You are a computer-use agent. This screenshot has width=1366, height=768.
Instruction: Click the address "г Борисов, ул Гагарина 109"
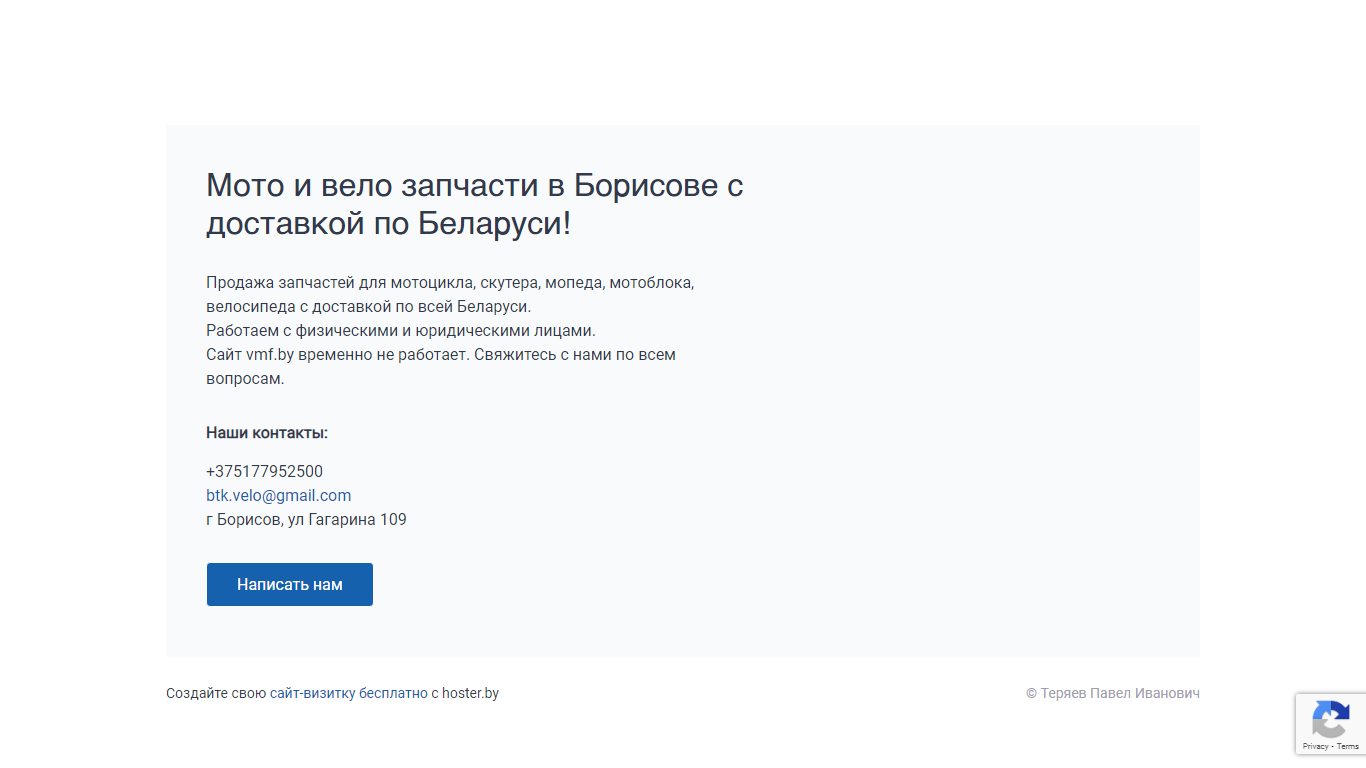pos(306,520)
